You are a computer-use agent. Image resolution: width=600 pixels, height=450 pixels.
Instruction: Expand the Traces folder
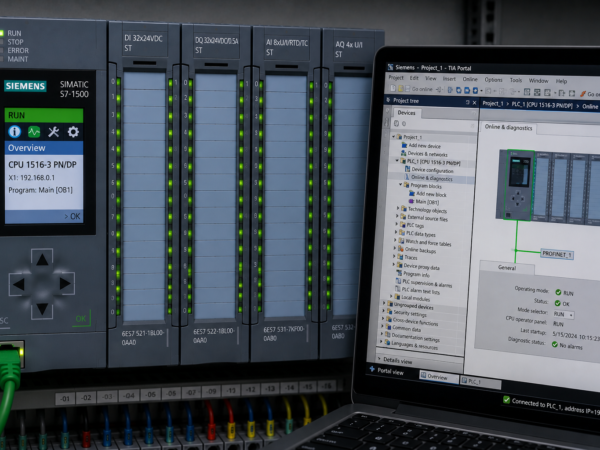[x=394, y=256]
